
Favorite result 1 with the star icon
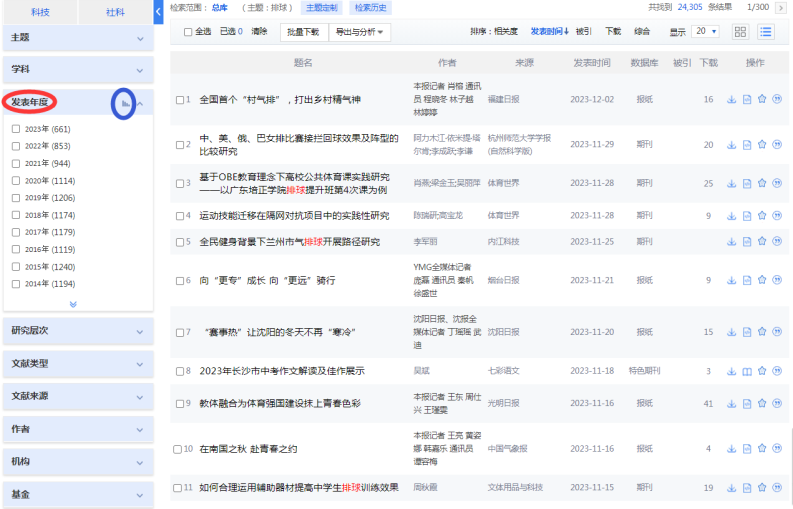(x=762, y=99)
